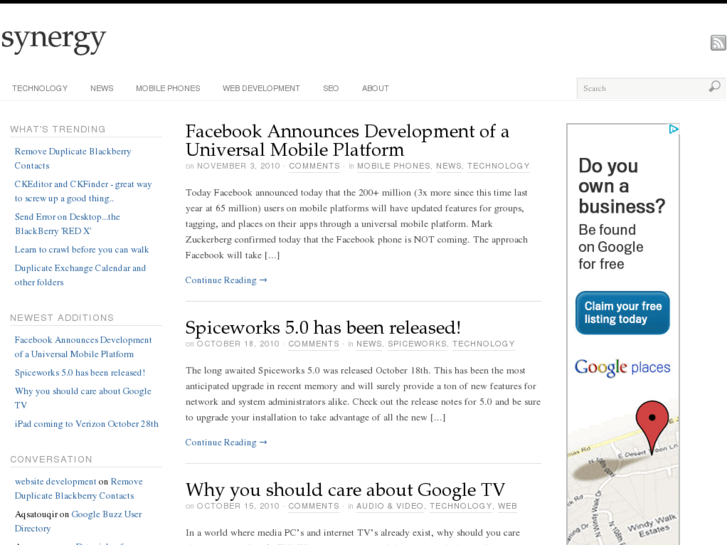Open the News menu item
727x545 pixels.
pyautogui.click(x=102, y=88)
